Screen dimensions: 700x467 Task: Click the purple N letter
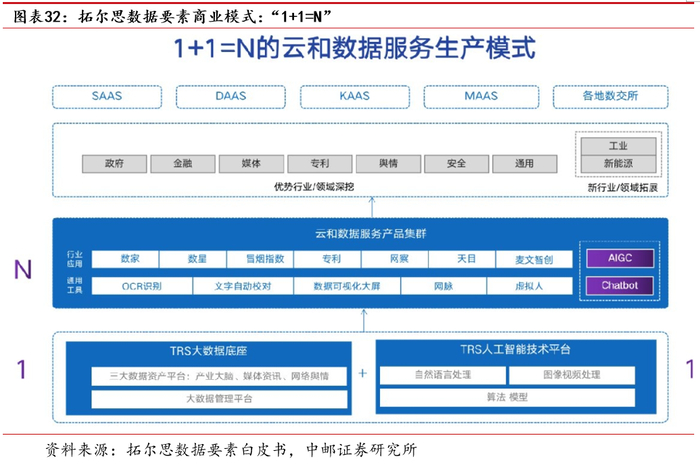click(x=23, y=270)
